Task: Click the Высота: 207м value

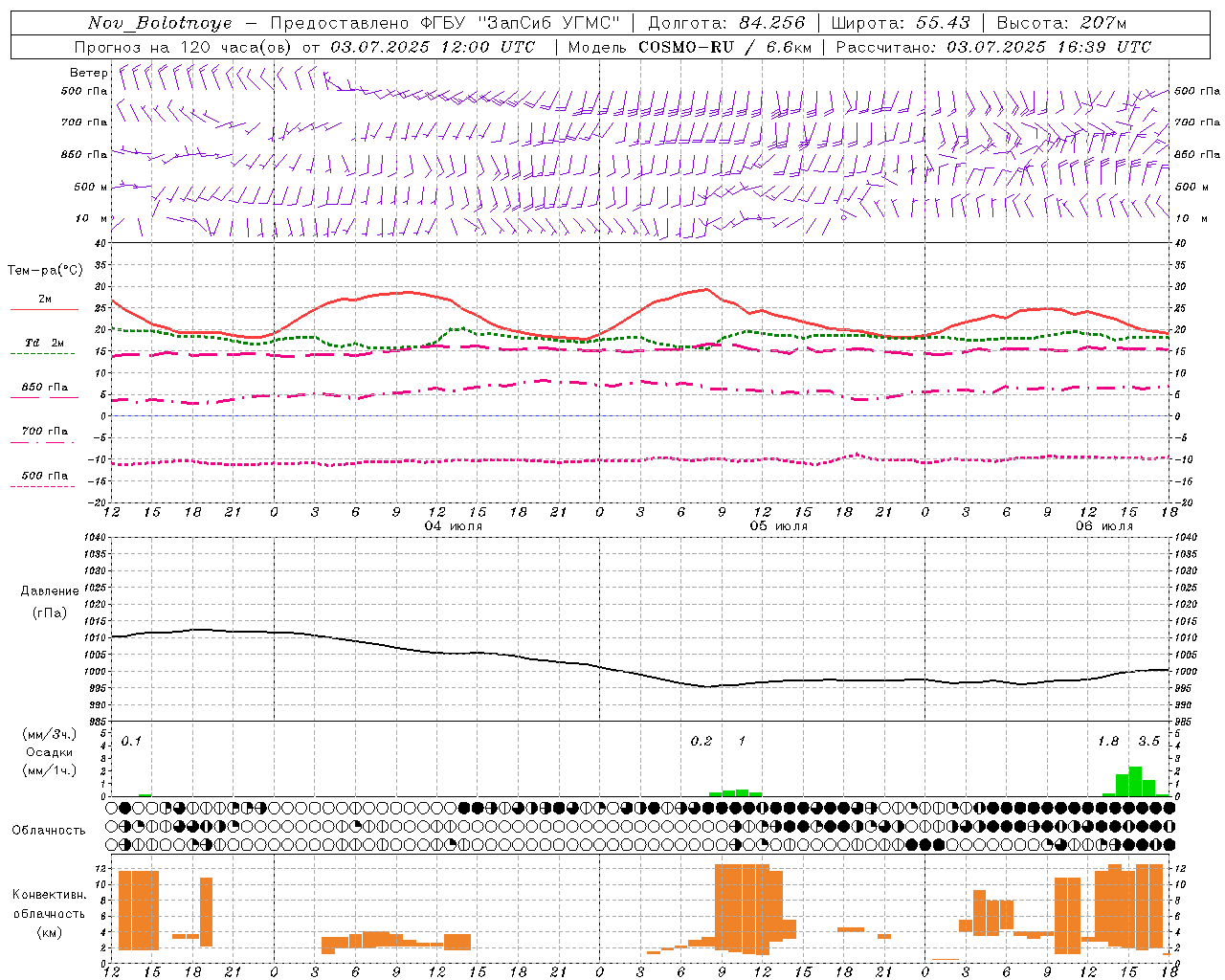Action: coord(1061,23)
